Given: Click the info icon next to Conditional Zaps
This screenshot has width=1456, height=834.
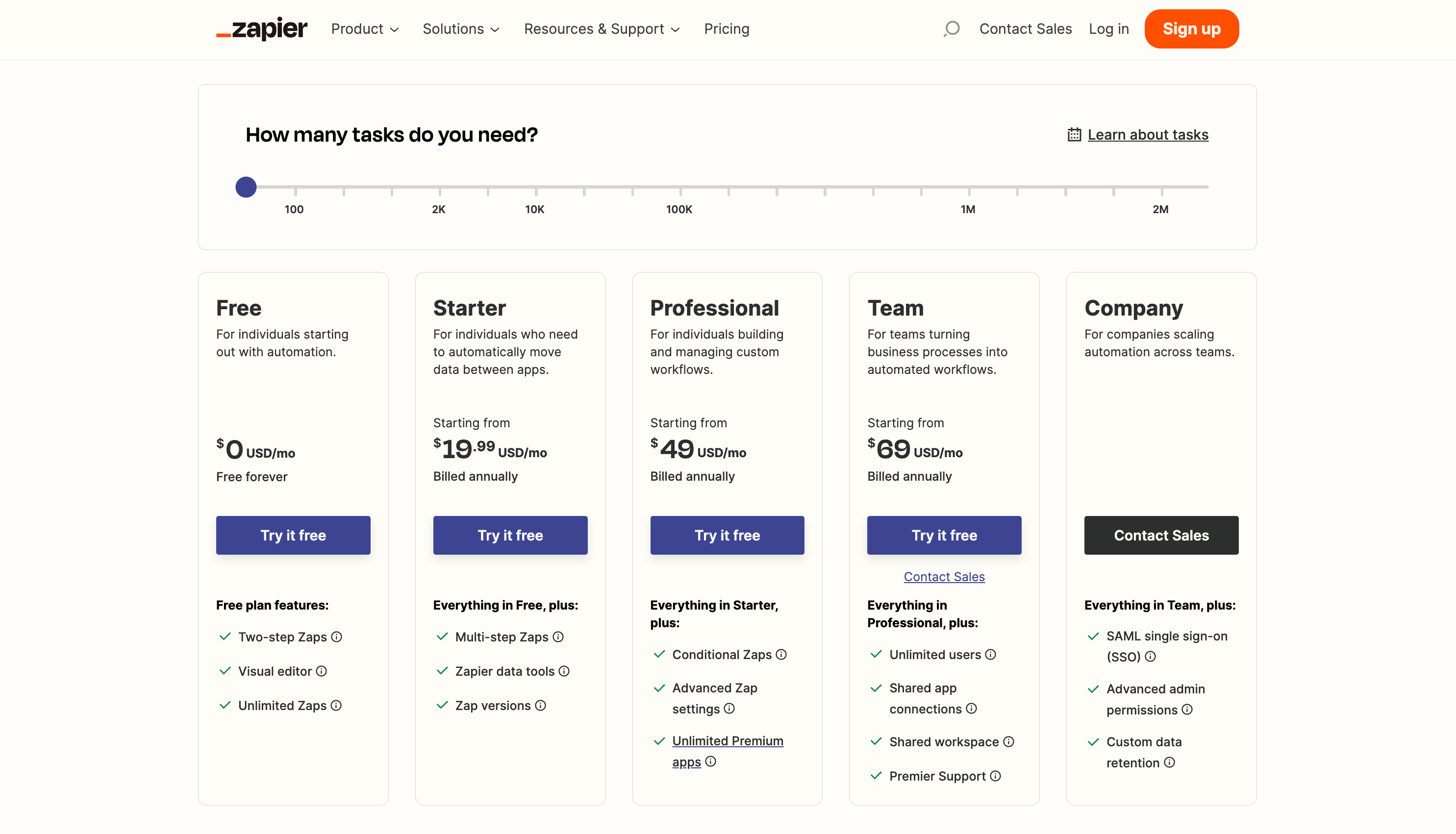Looking at the screenshot, I should [783, 654].
